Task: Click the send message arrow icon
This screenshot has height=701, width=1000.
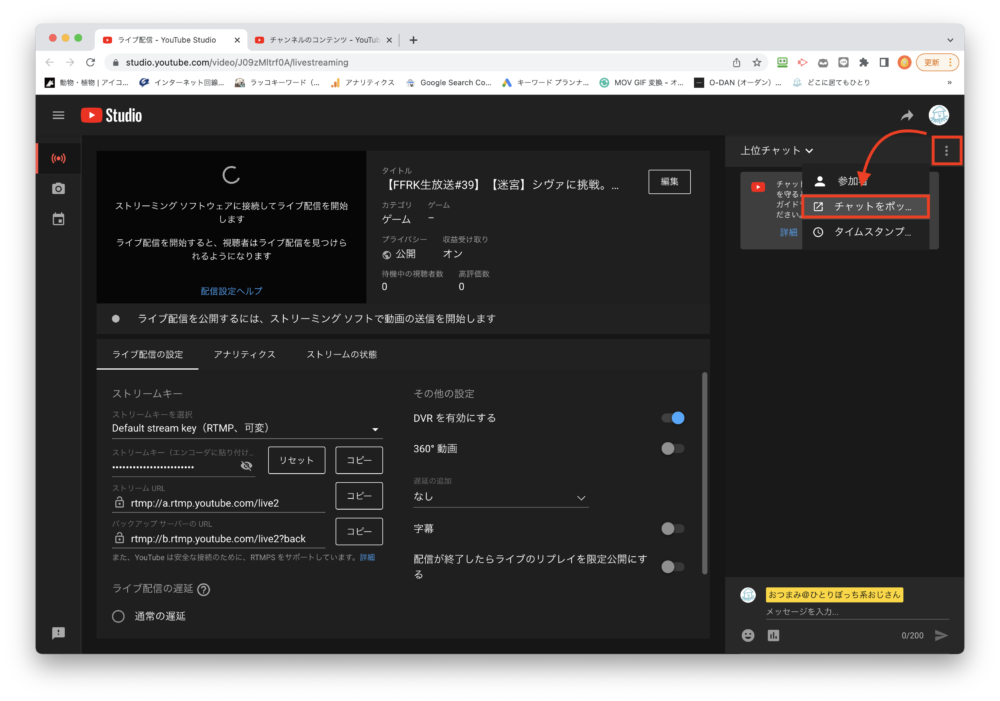Action: (x=940, y=635)
